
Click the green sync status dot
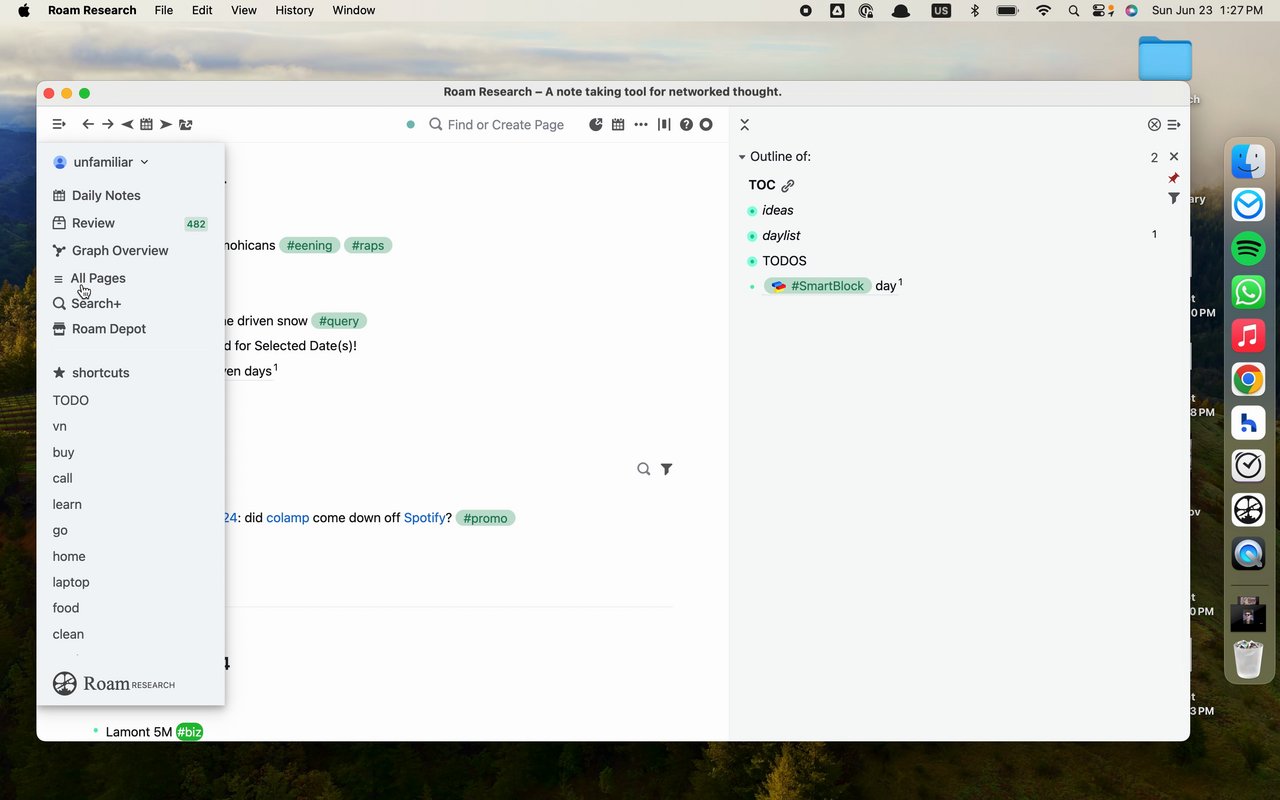tap(410, 125)
